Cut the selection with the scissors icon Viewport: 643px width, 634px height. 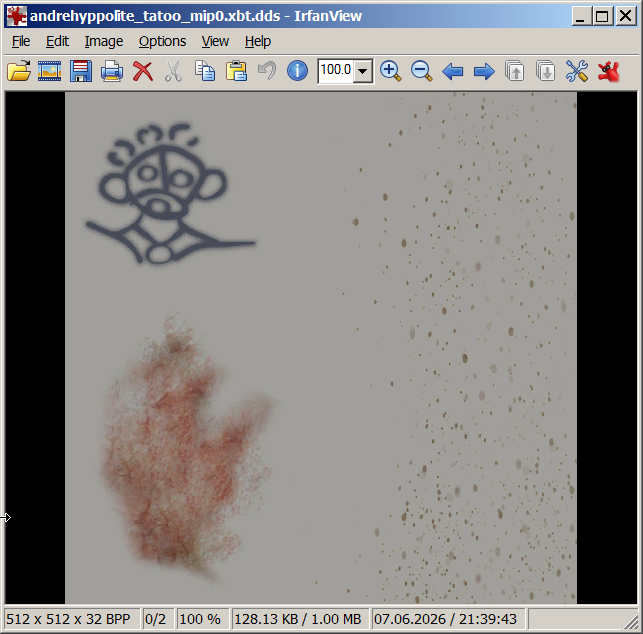coord(173,71)
